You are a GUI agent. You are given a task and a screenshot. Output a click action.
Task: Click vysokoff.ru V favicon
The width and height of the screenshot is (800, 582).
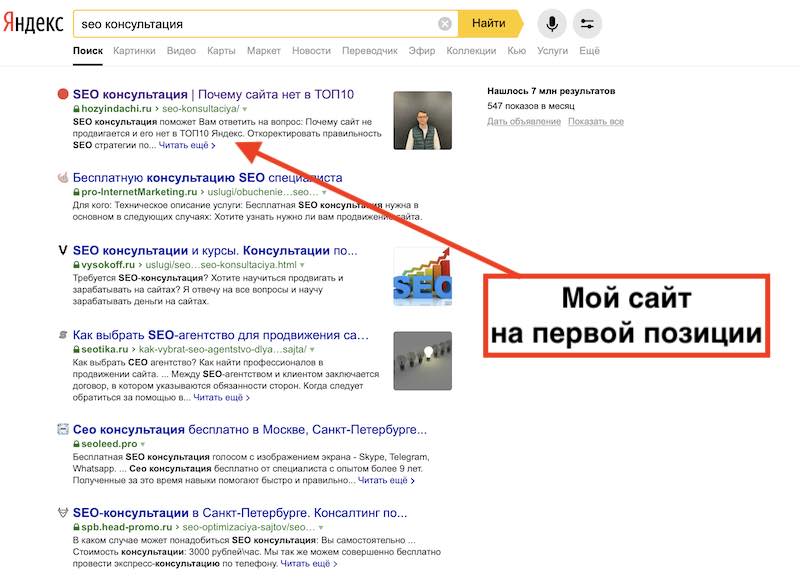[x=63, y=250]
